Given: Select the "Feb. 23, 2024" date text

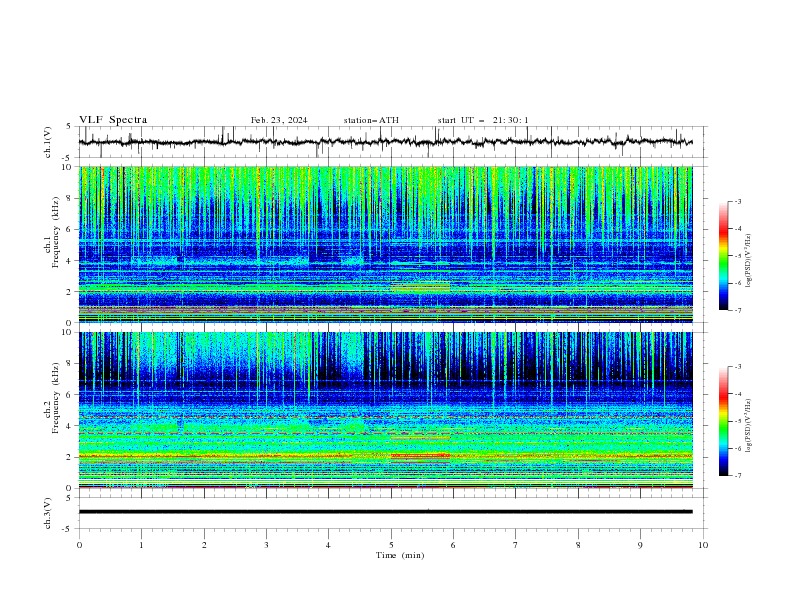Looking at the screenshot, I should [x=279, y=120].
